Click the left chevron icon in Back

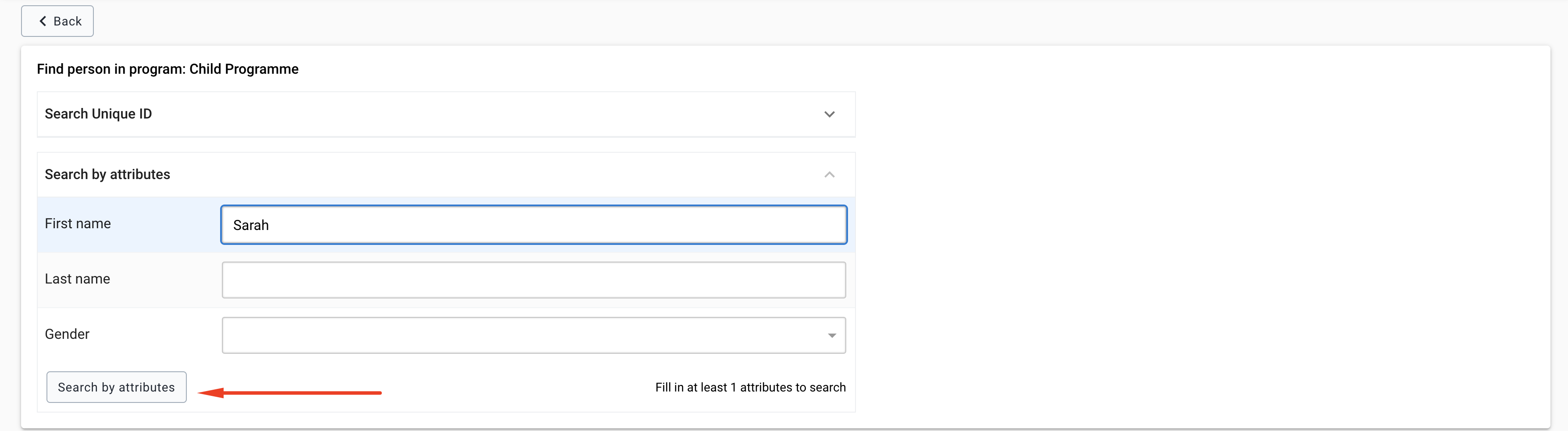click(43, 22)
